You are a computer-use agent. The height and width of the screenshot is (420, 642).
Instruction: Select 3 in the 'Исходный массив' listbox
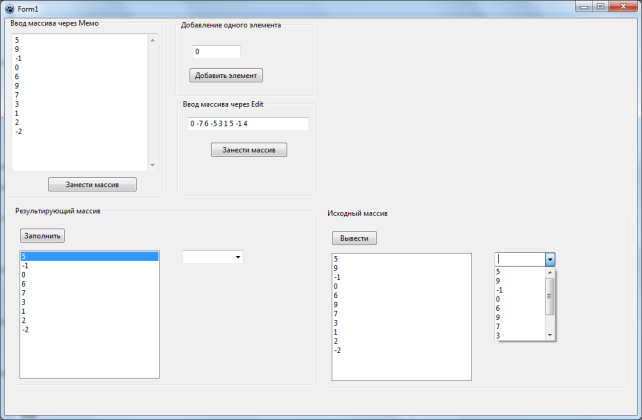(x=401, y=323)
